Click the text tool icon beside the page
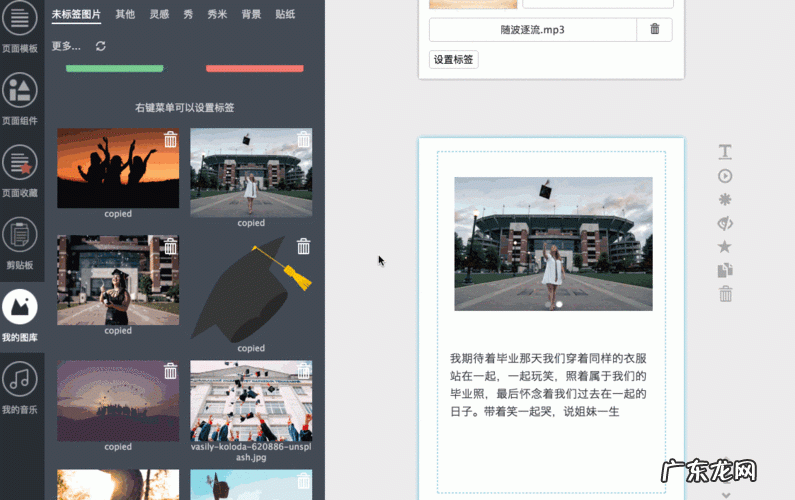This screenshot has height=500, width=795. click(x=725, y=152)
